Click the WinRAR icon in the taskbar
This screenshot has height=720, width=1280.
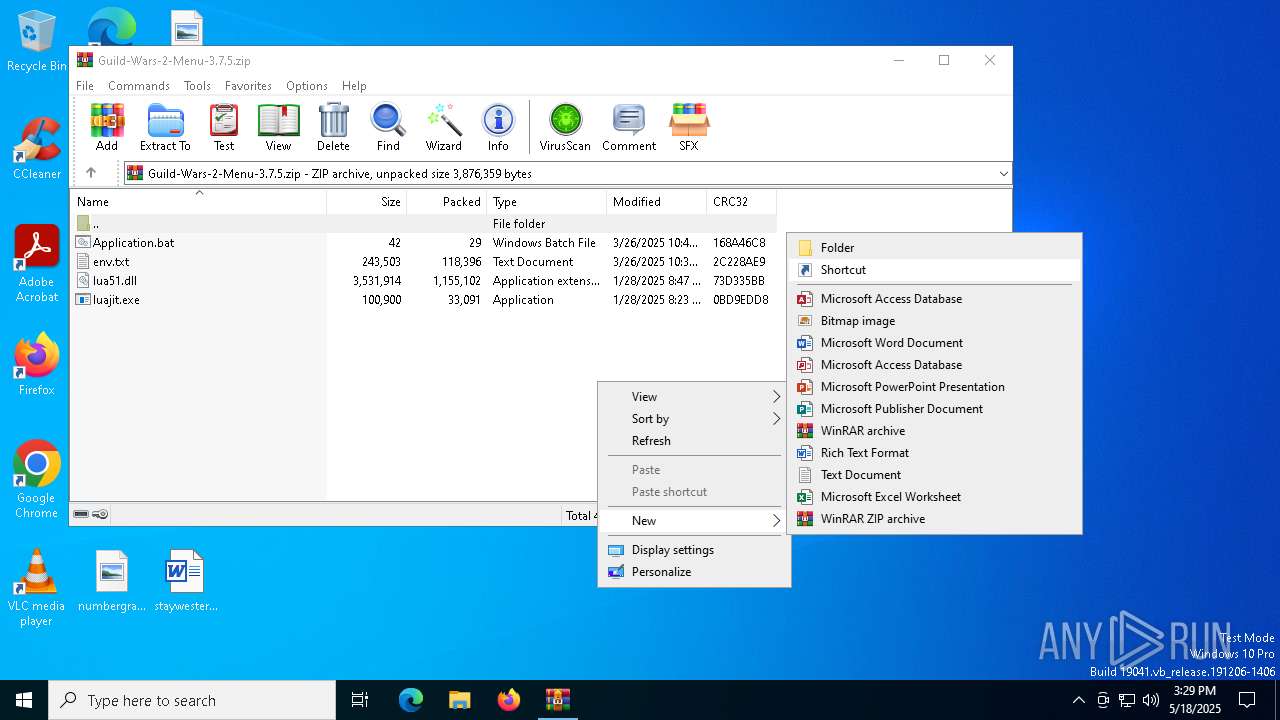557,700
